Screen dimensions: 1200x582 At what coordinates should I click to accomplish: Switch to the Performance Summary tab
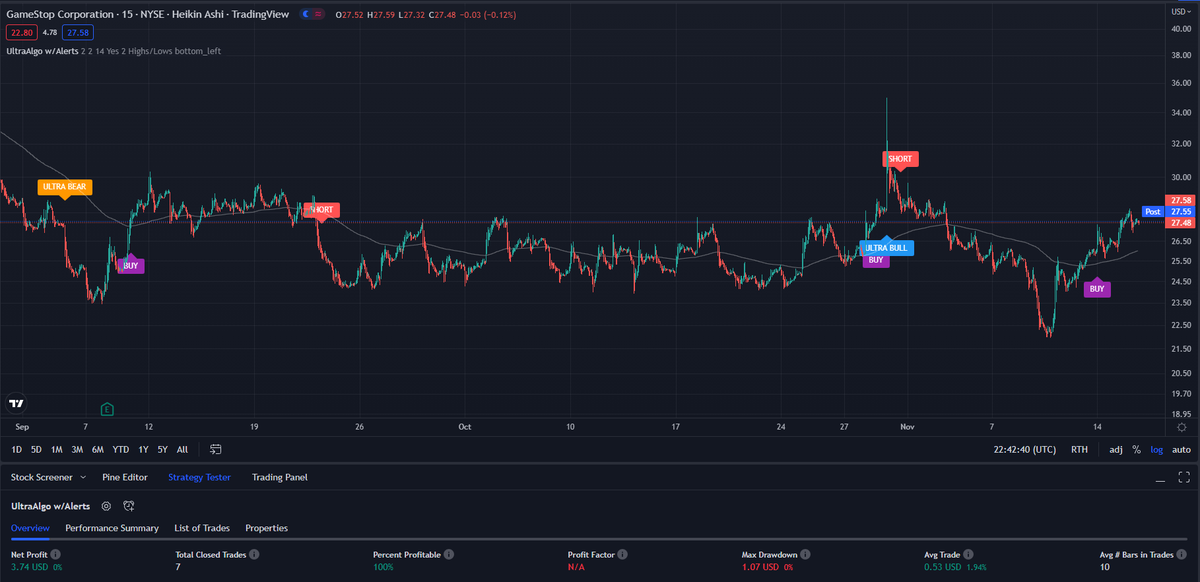click(x=113, y=528)
